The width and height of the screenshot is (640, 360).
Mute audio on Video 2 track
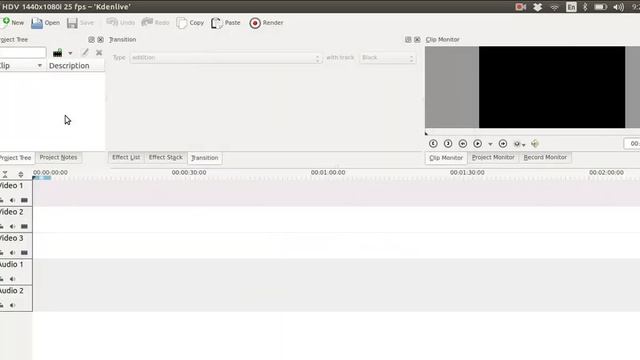[x=13, y=226]
